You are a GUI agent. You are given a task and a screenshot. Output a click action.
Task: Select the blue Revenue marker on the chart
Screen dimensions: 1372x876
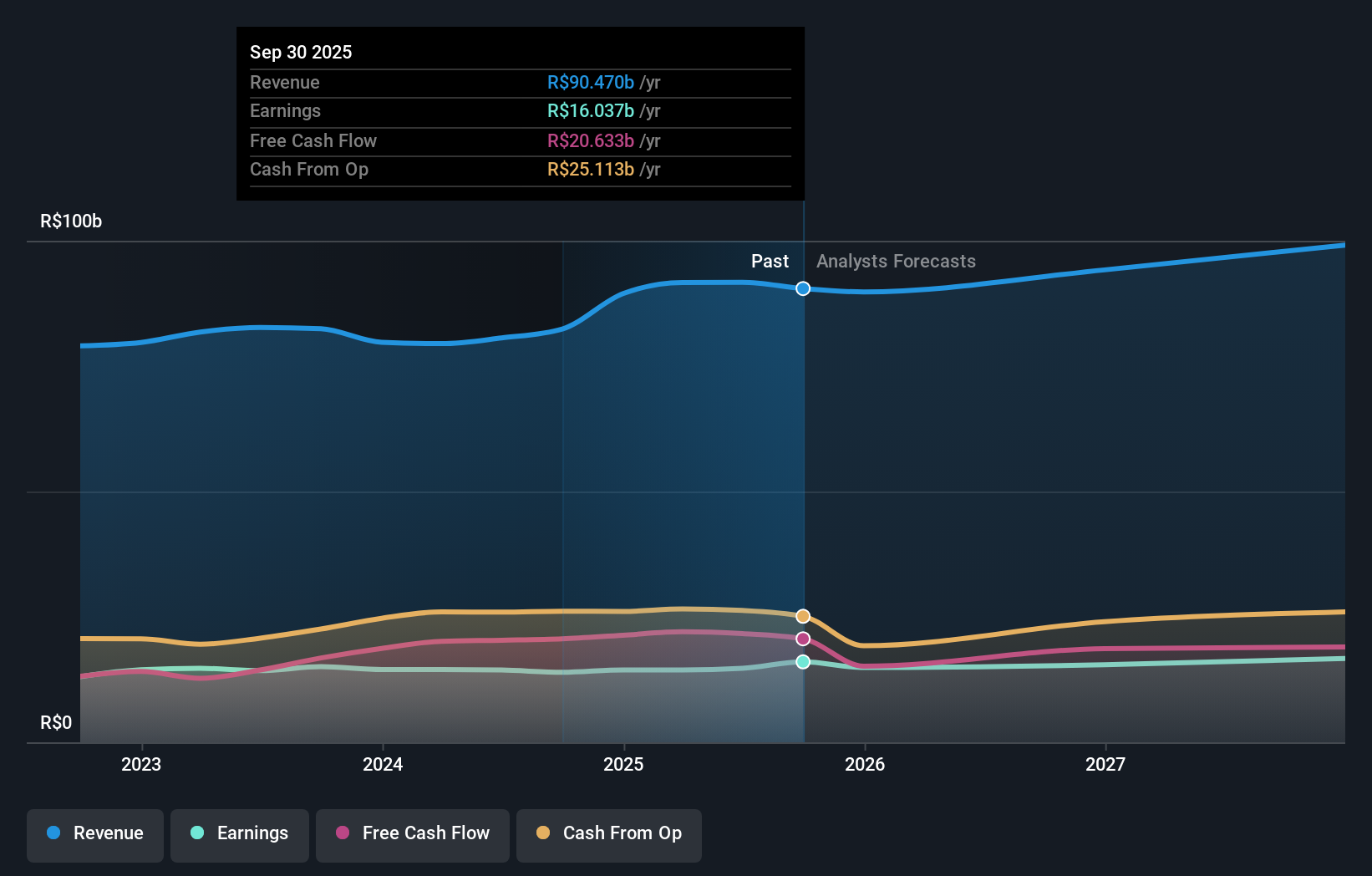[x=803, y=288]
